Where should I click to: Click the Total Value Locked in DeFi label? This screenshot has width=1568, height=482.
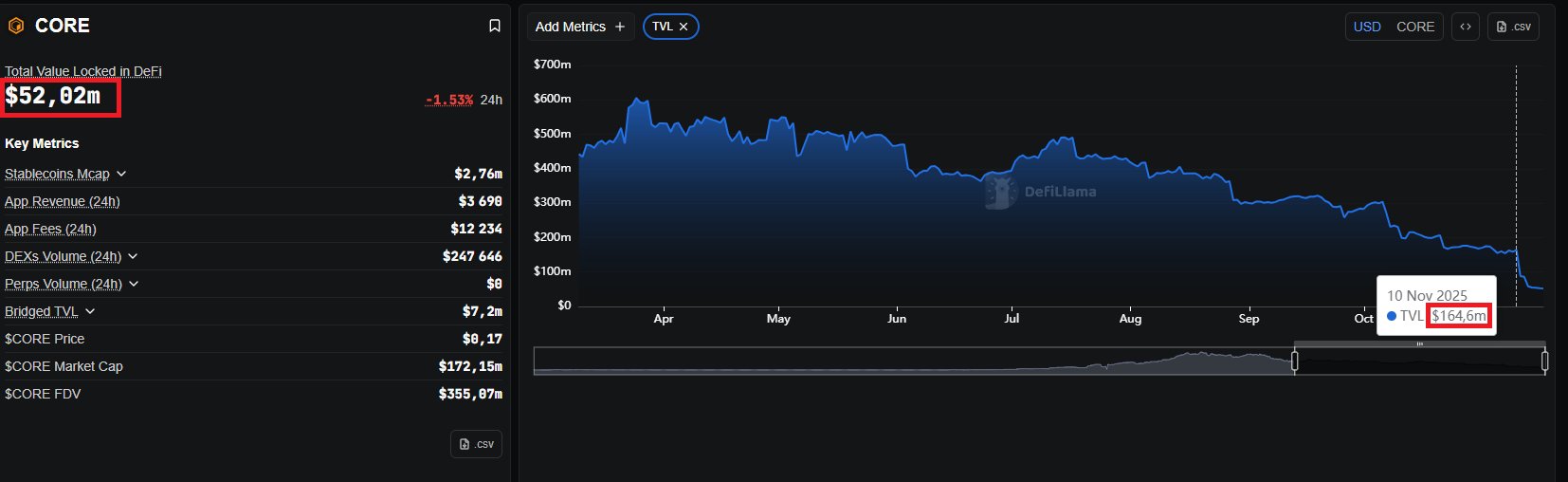pyautogui.click(x=83, y=71)
